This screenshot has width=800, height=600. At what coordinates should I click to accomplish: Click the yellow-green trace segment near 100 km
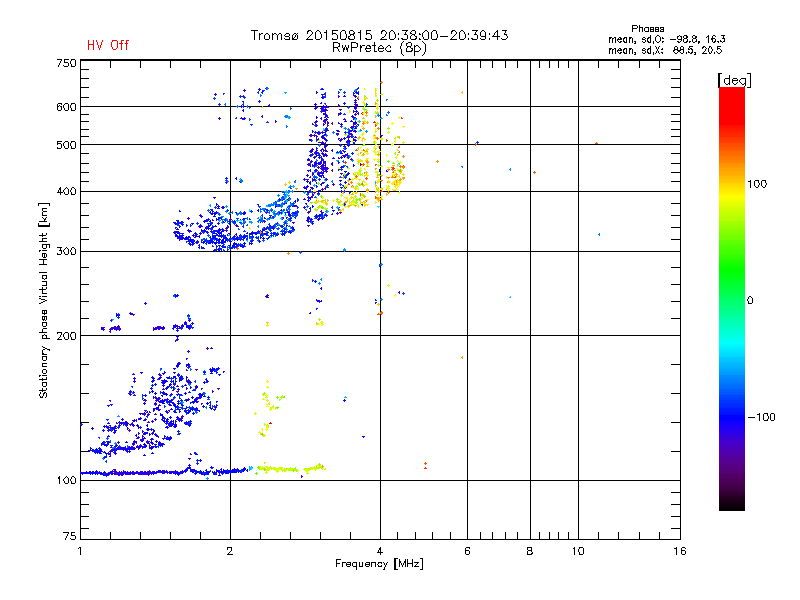click(290, 468)
